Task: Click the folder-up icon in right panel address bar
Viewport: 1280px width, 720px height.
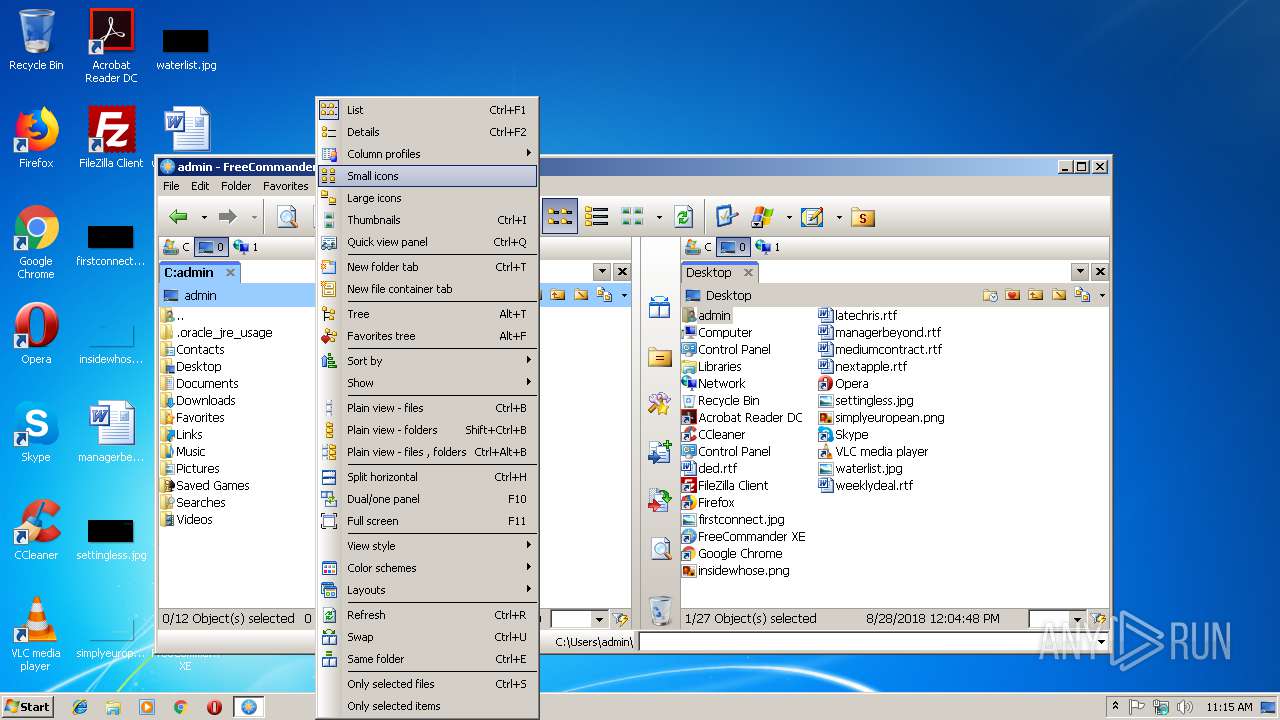Action: coord(1036,295)
